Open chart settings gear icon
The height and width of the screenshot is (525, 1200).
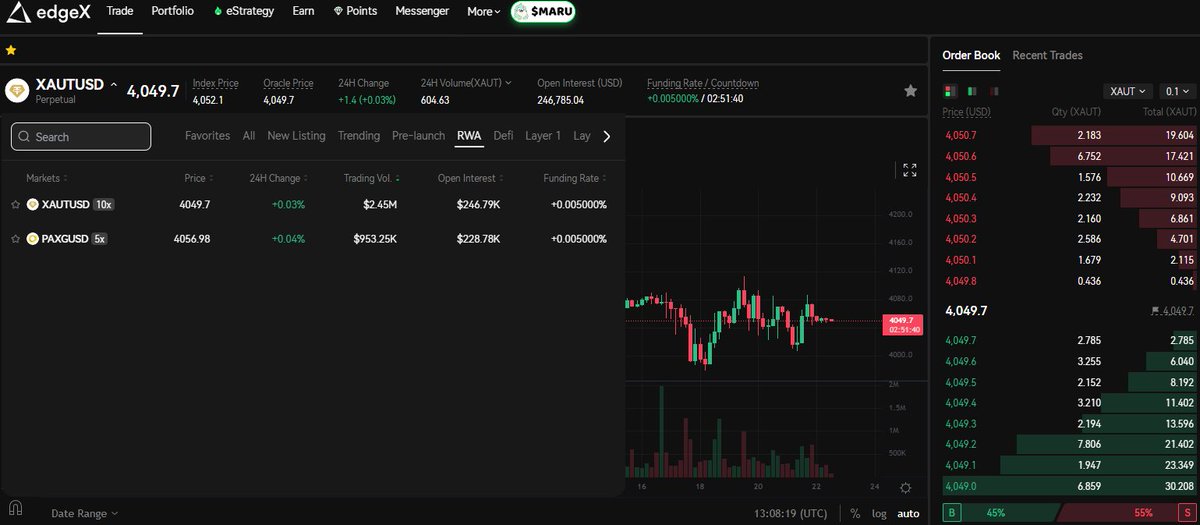[x=905, y=488]
